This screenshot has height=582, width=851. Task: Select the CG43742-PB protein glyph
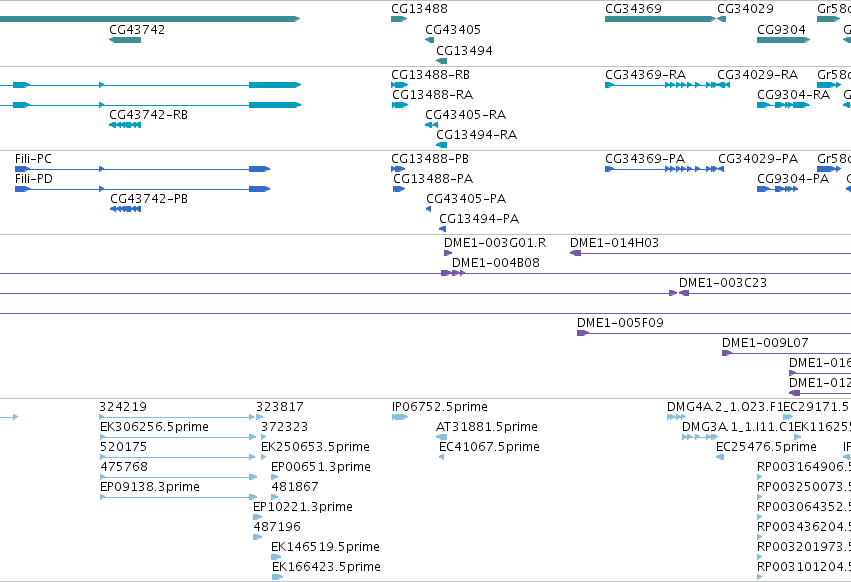[125, 209]
